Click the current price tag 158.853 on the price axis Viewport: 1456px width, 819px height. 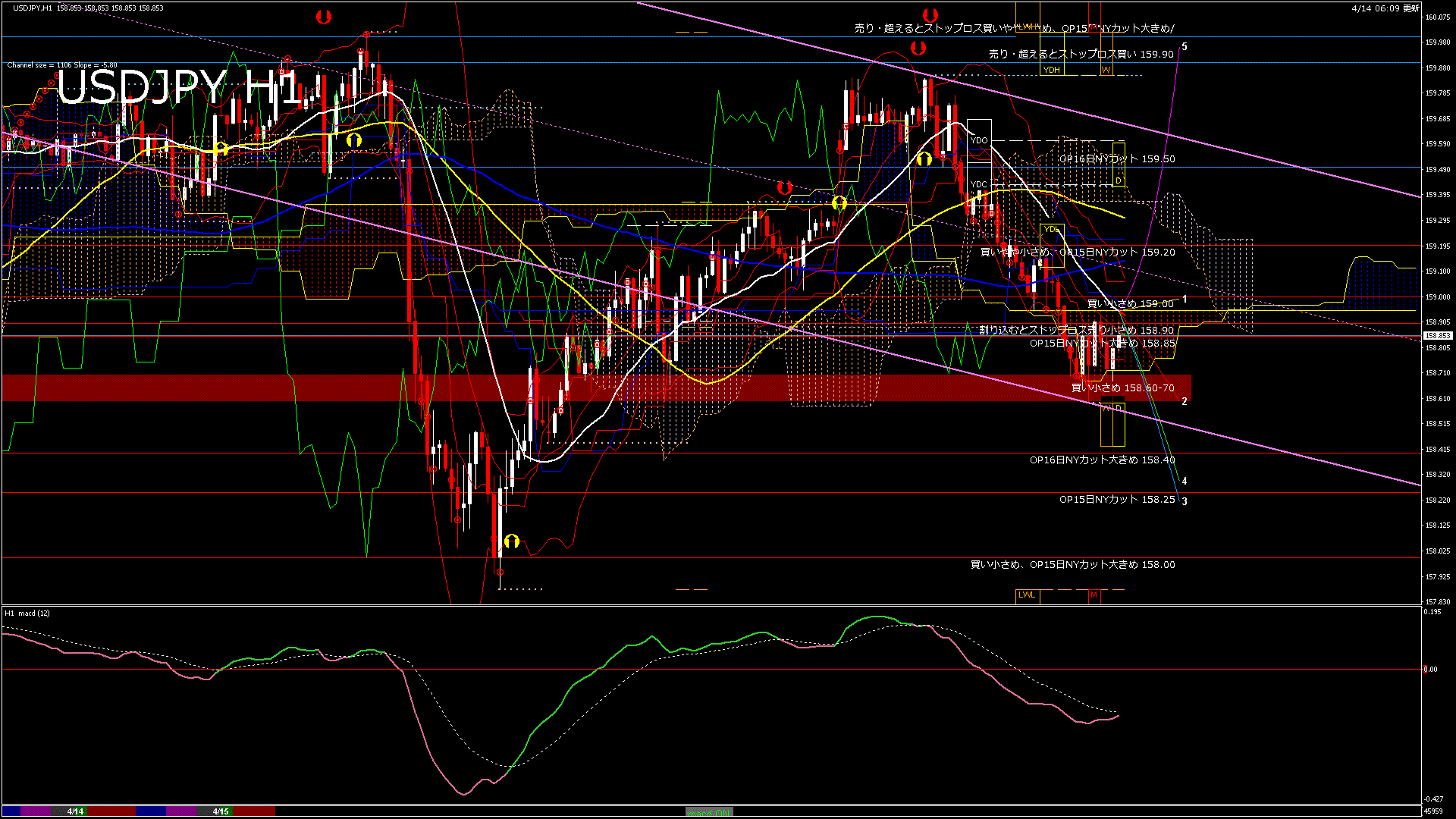click(x=1437, y=335)
